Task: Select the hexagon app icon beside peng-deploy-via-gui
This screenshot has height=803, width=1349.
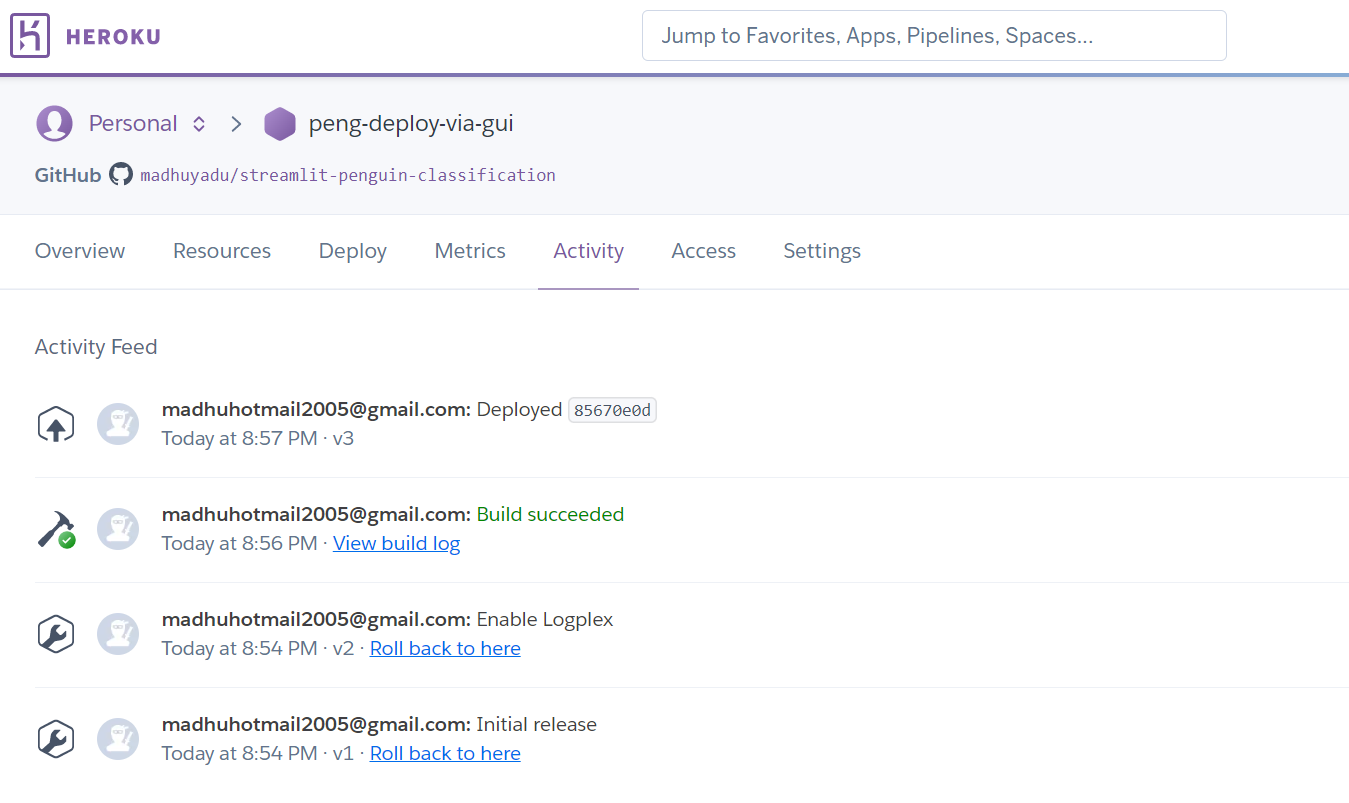Action: click(280, 123)
